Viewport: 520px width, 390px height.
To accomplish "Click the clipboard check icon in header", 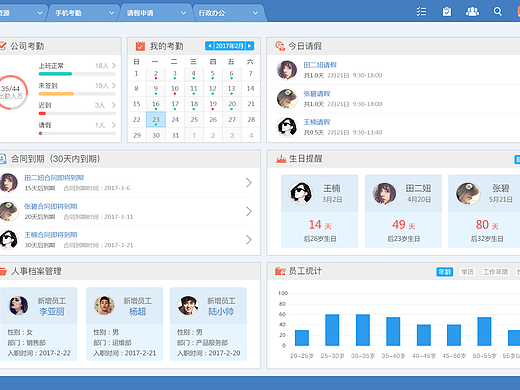I will (x=447, y=12).
